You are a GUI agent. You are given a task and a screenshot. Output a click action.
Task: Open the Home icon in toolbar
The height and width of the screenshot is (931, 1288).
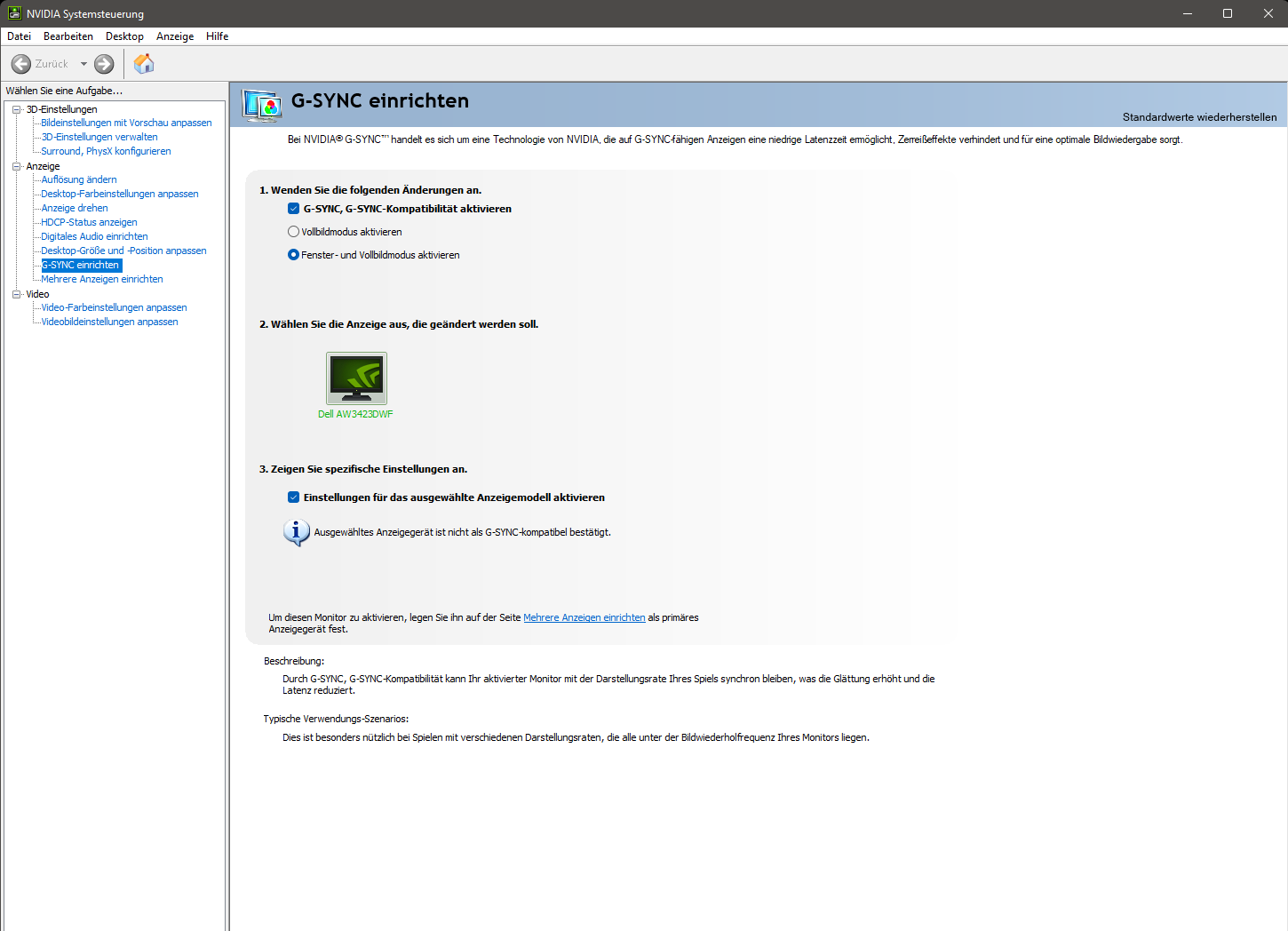coord(144,63)
